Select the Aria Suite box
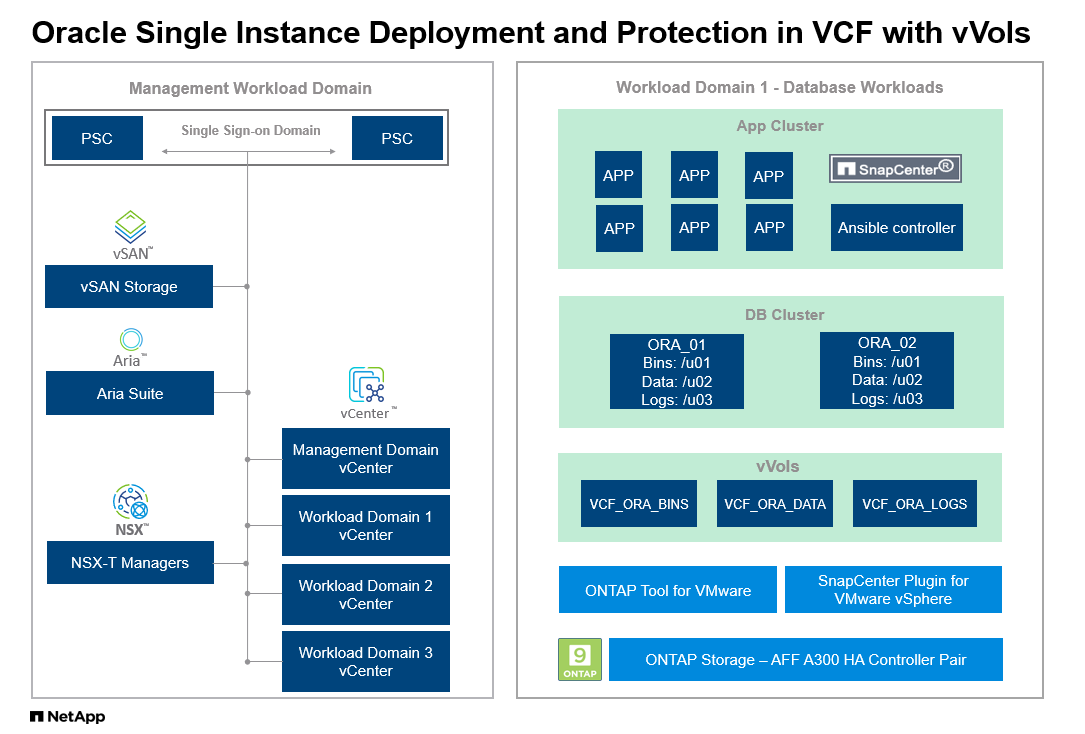 pos(130,393)
